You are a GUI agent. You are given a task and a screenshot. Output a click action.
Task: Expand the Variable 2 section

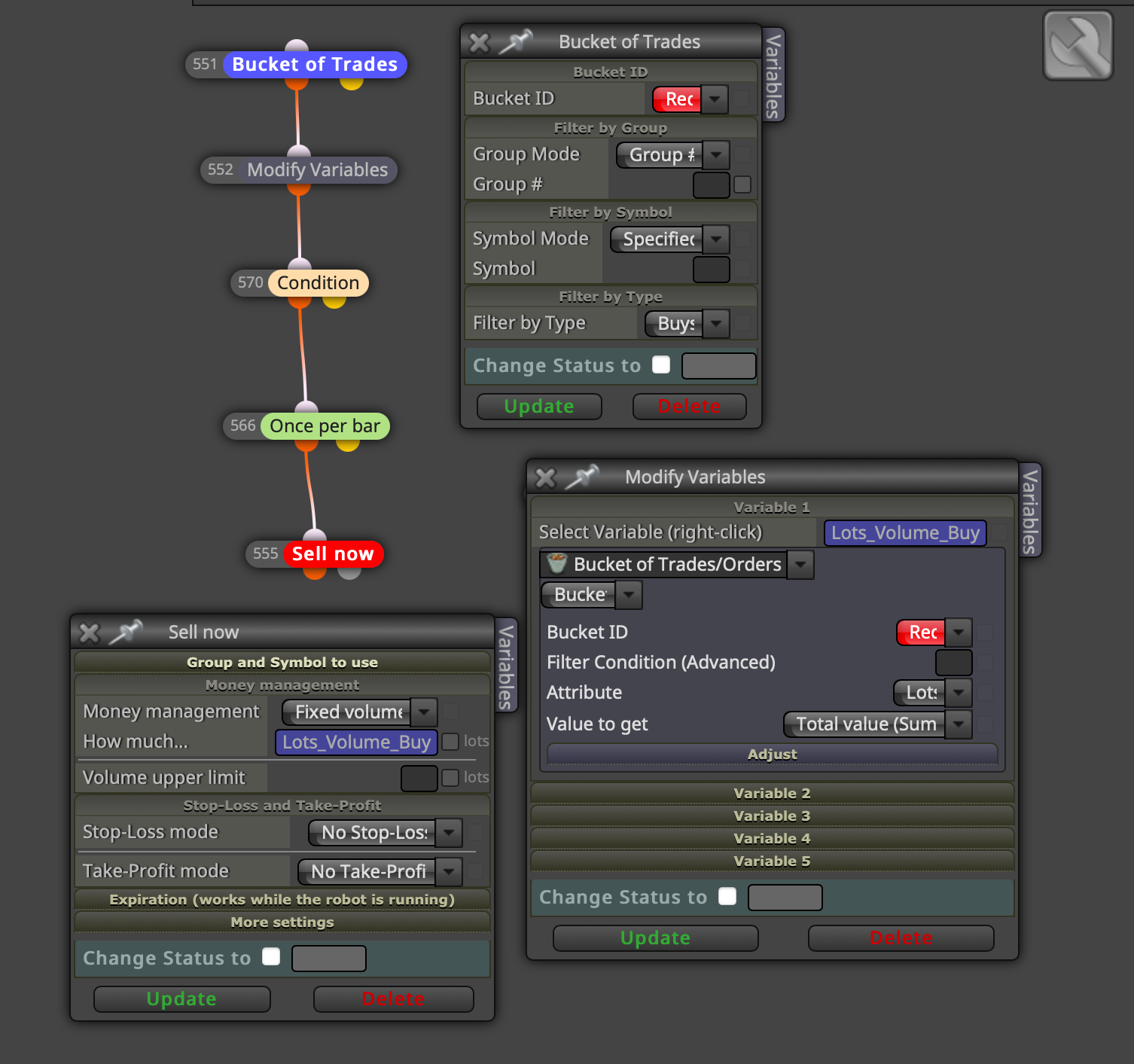(773, 794)
